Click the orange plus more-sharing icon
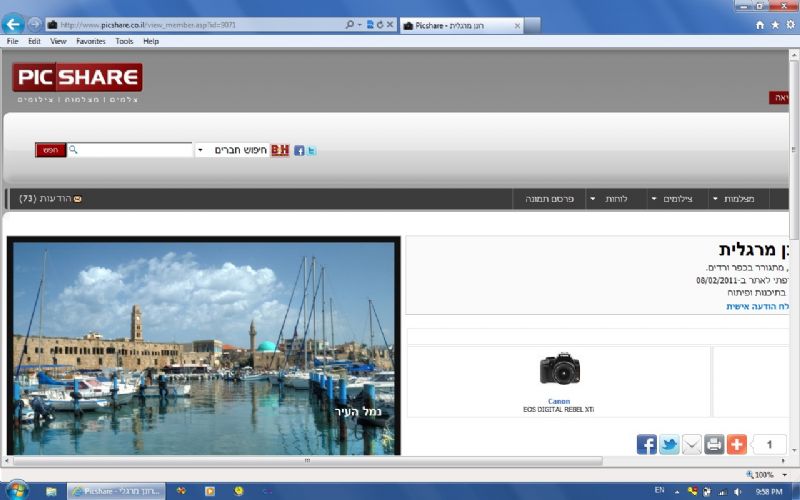 click(736, 445)
